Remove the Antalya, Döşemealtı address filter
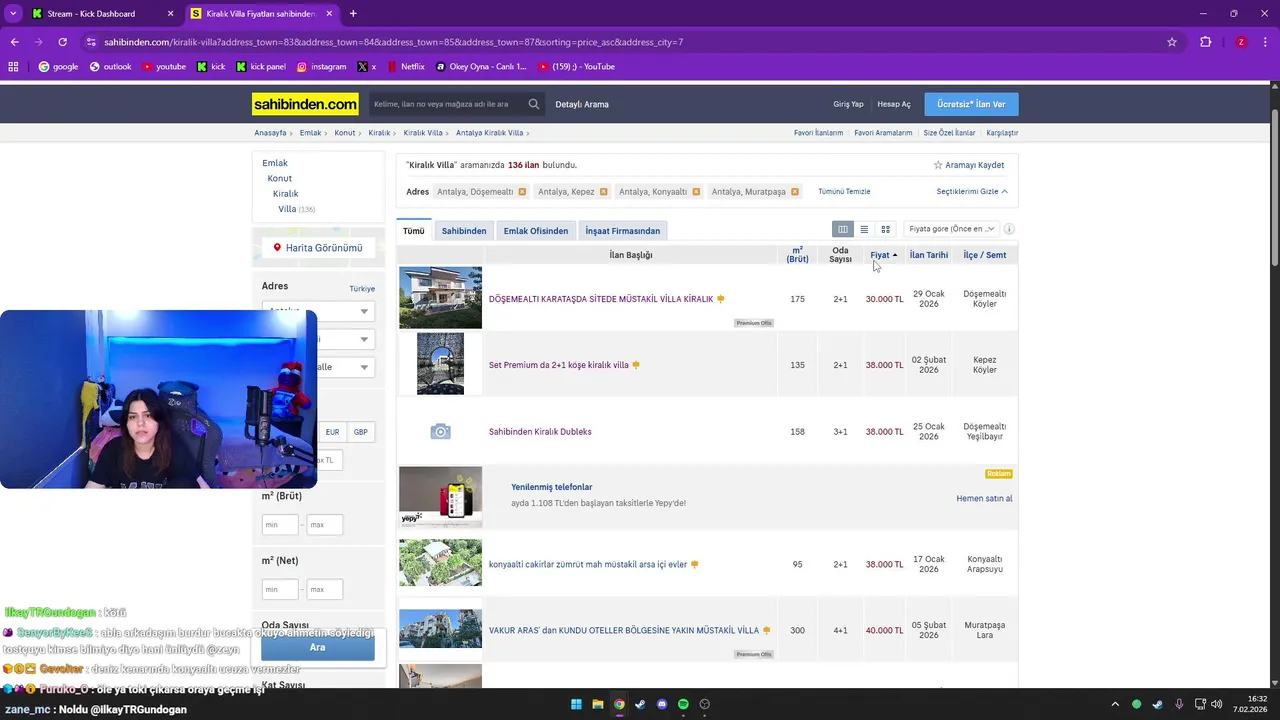 coord(520,192)
